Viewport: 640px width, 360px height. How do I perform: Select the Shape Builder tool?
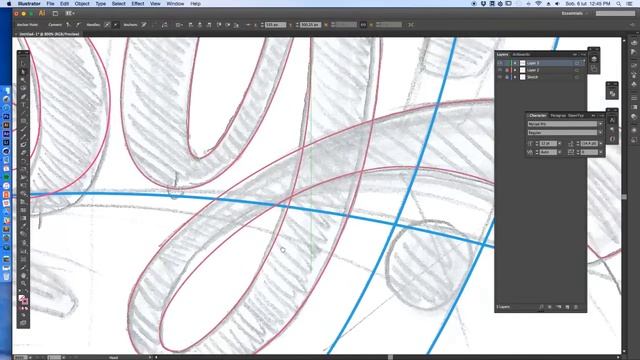23,193
